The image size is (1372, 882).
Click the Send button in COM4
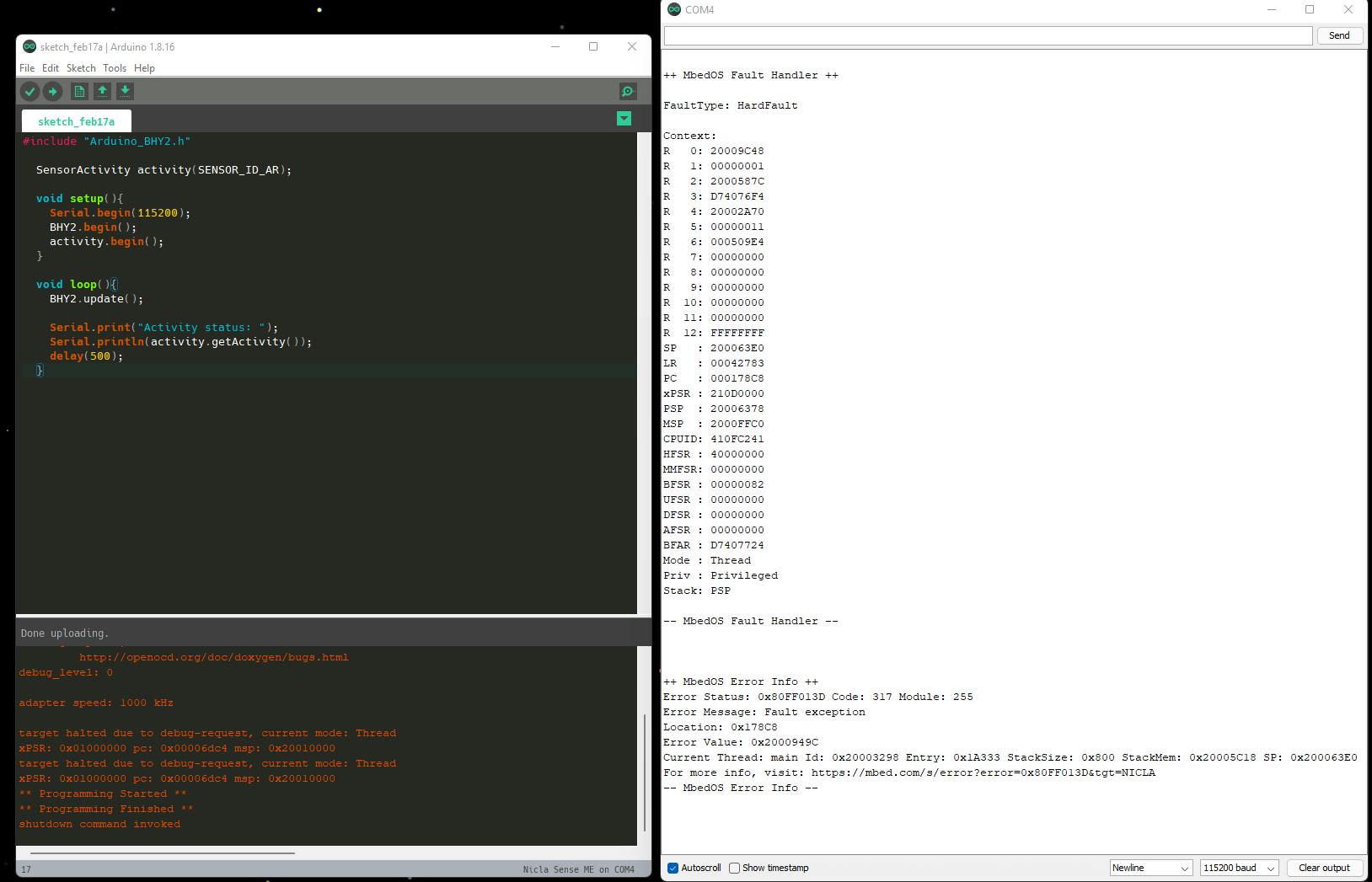click(1339, 35)
